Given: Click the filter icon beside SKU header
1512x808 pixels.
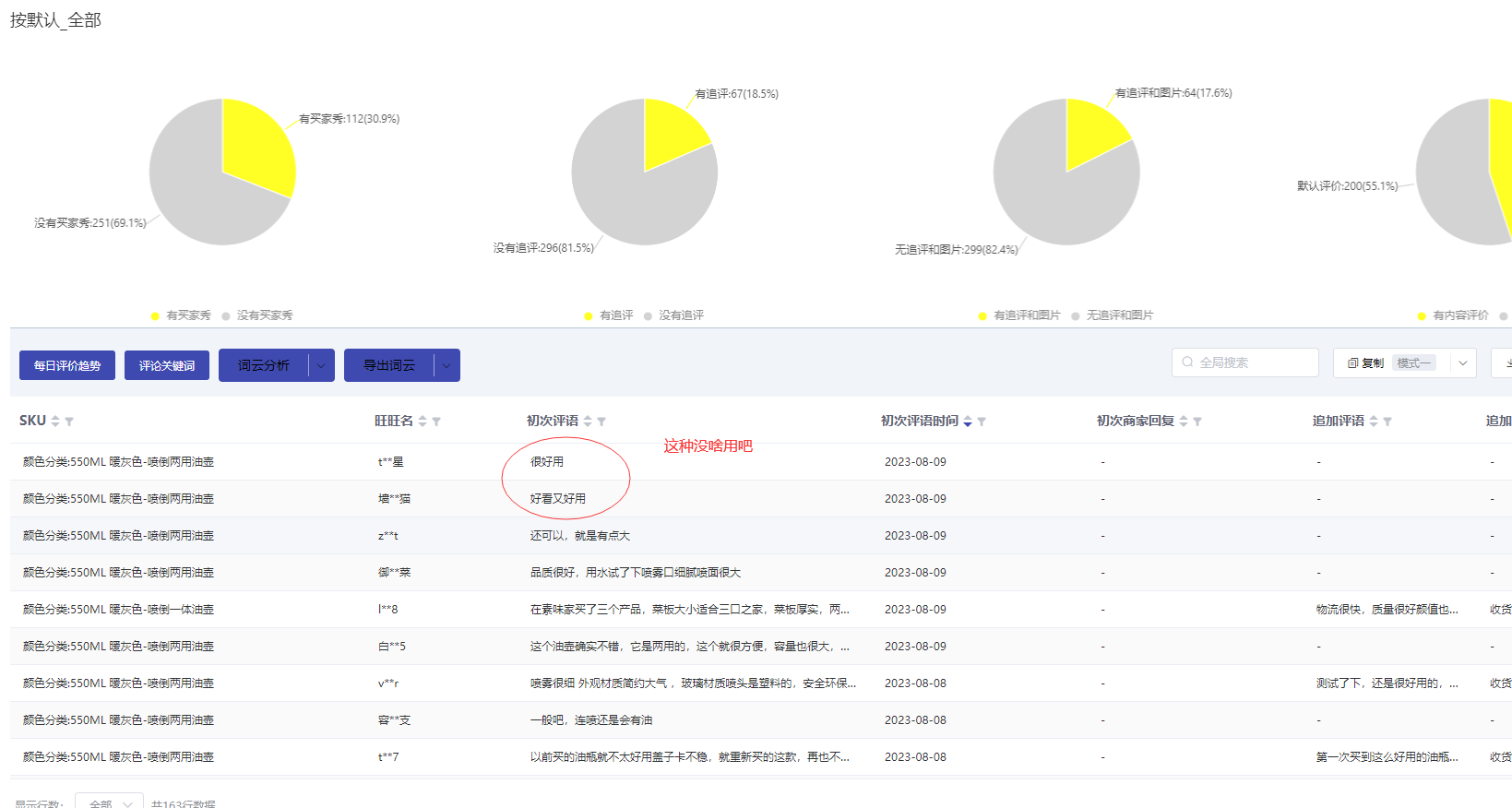Looking at the screenshot, I should 69,422.
